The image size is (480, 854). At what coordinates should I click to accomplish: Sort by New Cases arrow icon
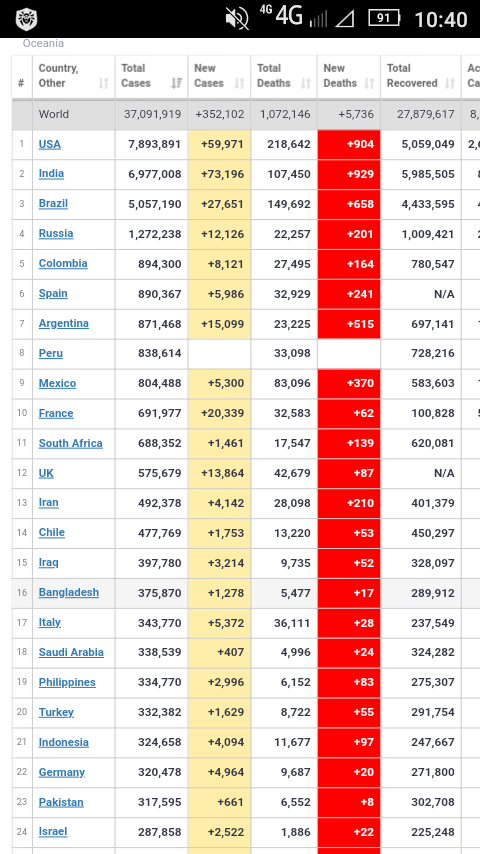[239, 83]
